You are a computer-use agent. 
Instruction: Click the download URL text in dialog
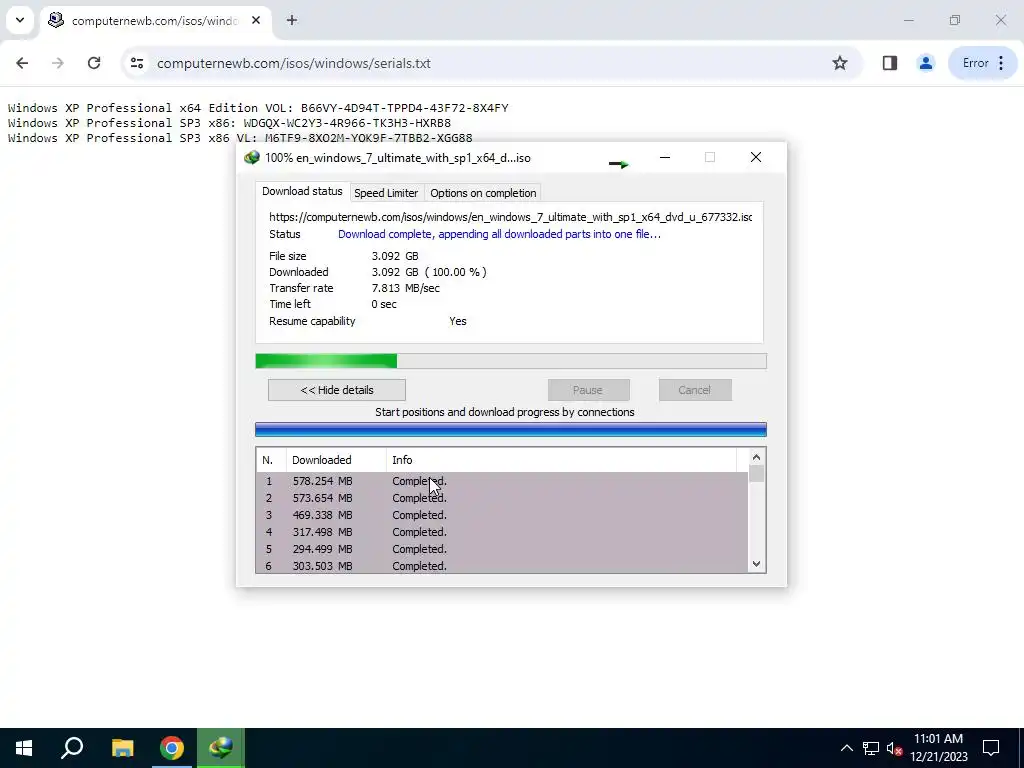point(510,217)
